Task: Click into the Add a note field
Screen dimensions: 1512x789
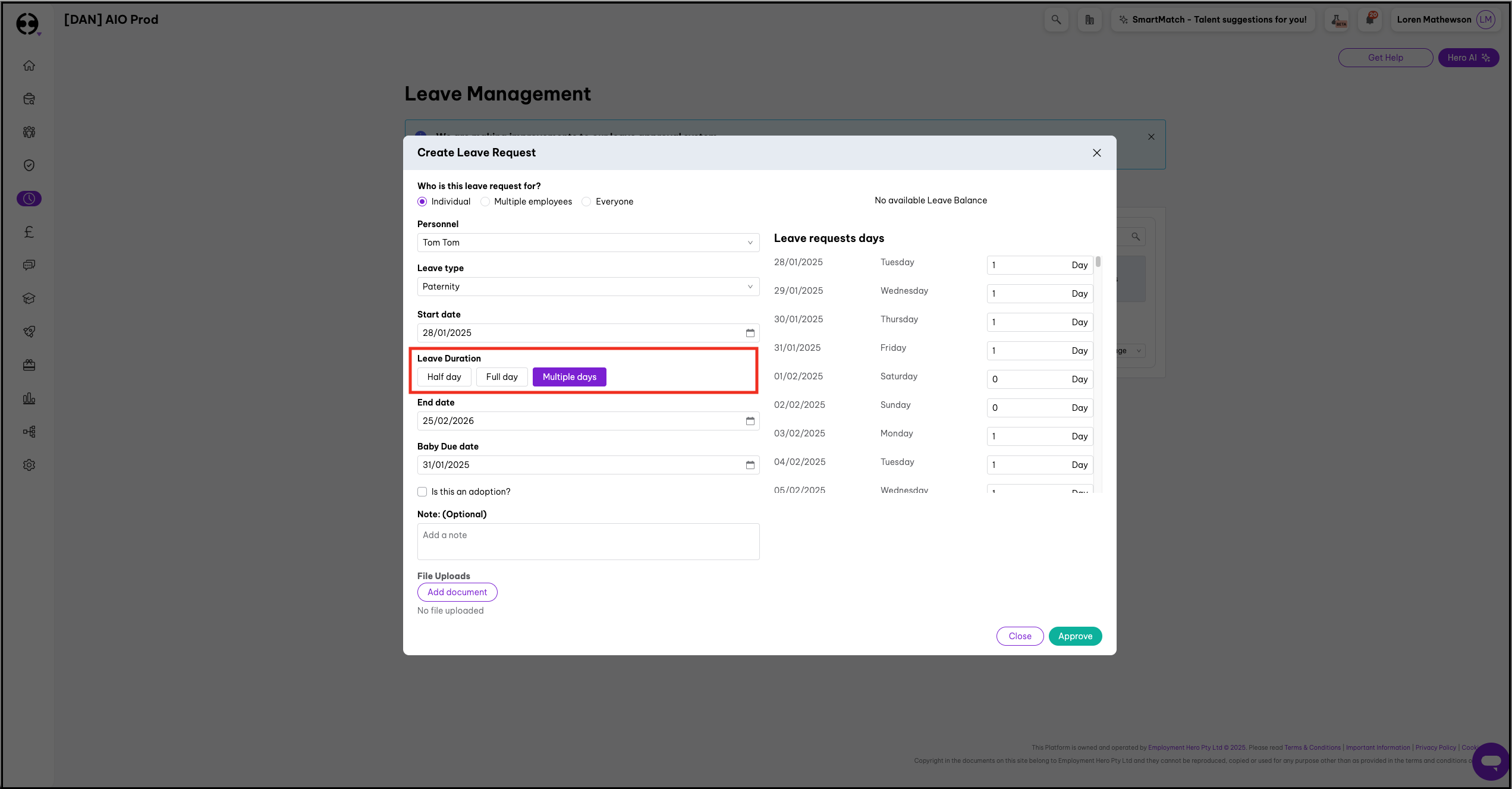Action: 587,541
